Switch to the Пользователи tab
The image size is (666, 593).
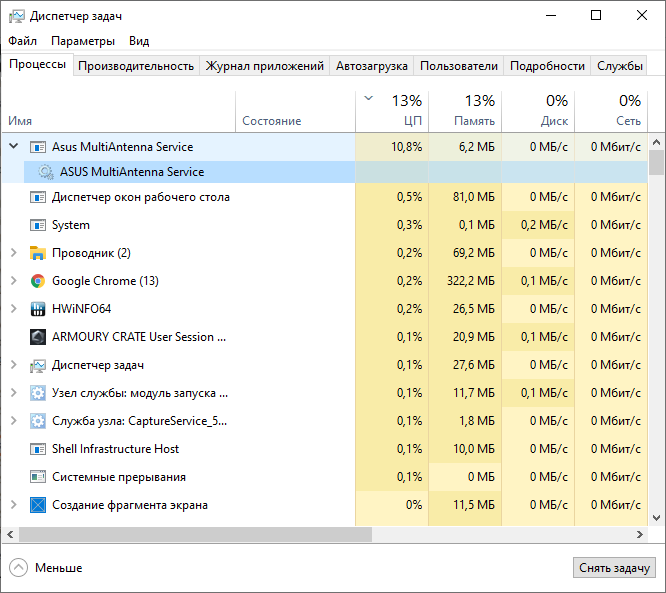point(459,66)
